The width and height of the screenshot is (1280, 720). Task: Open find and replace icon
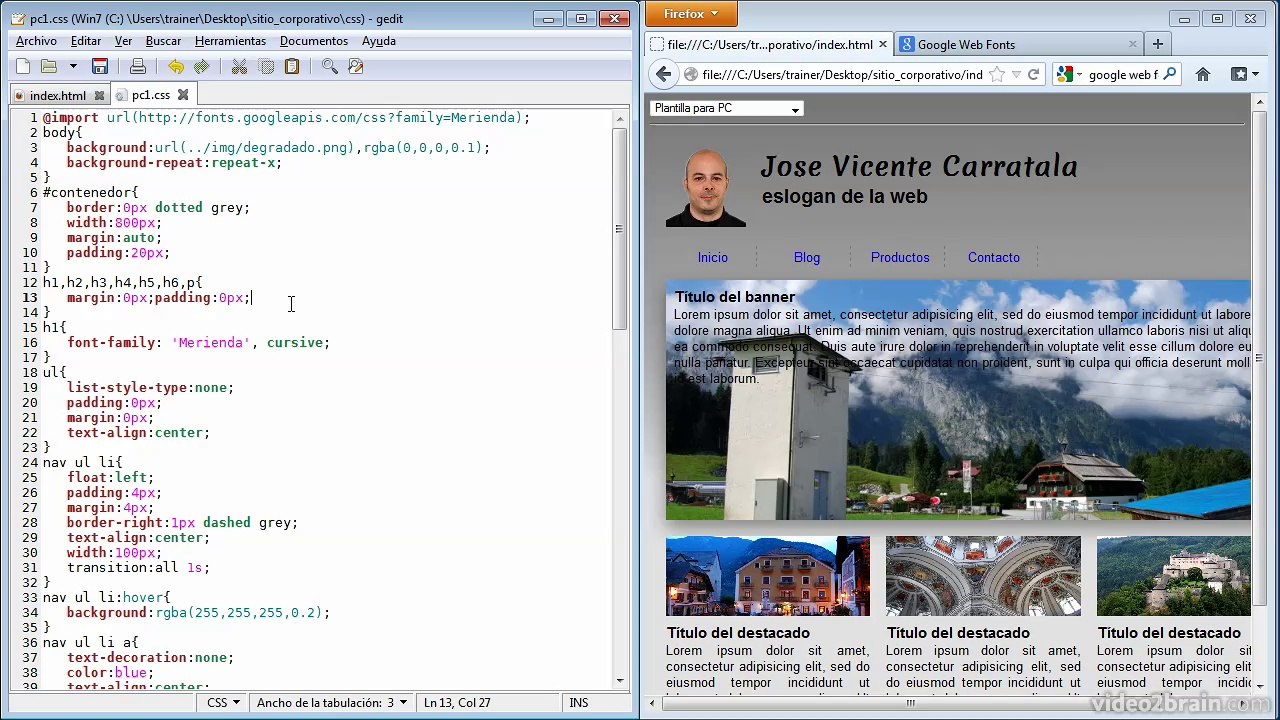(x=355, y=66)
